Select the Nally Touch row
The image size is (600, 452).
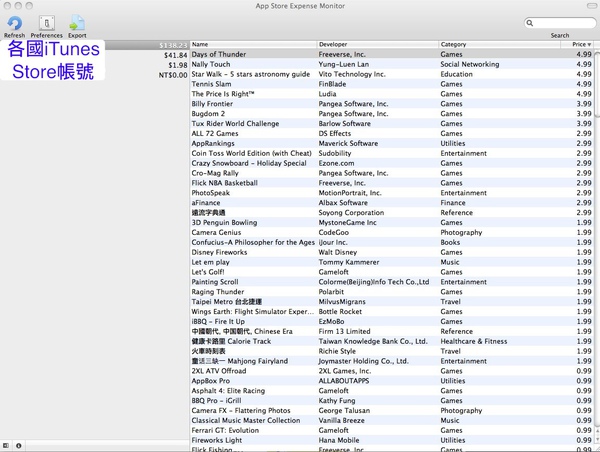point(391,64)
